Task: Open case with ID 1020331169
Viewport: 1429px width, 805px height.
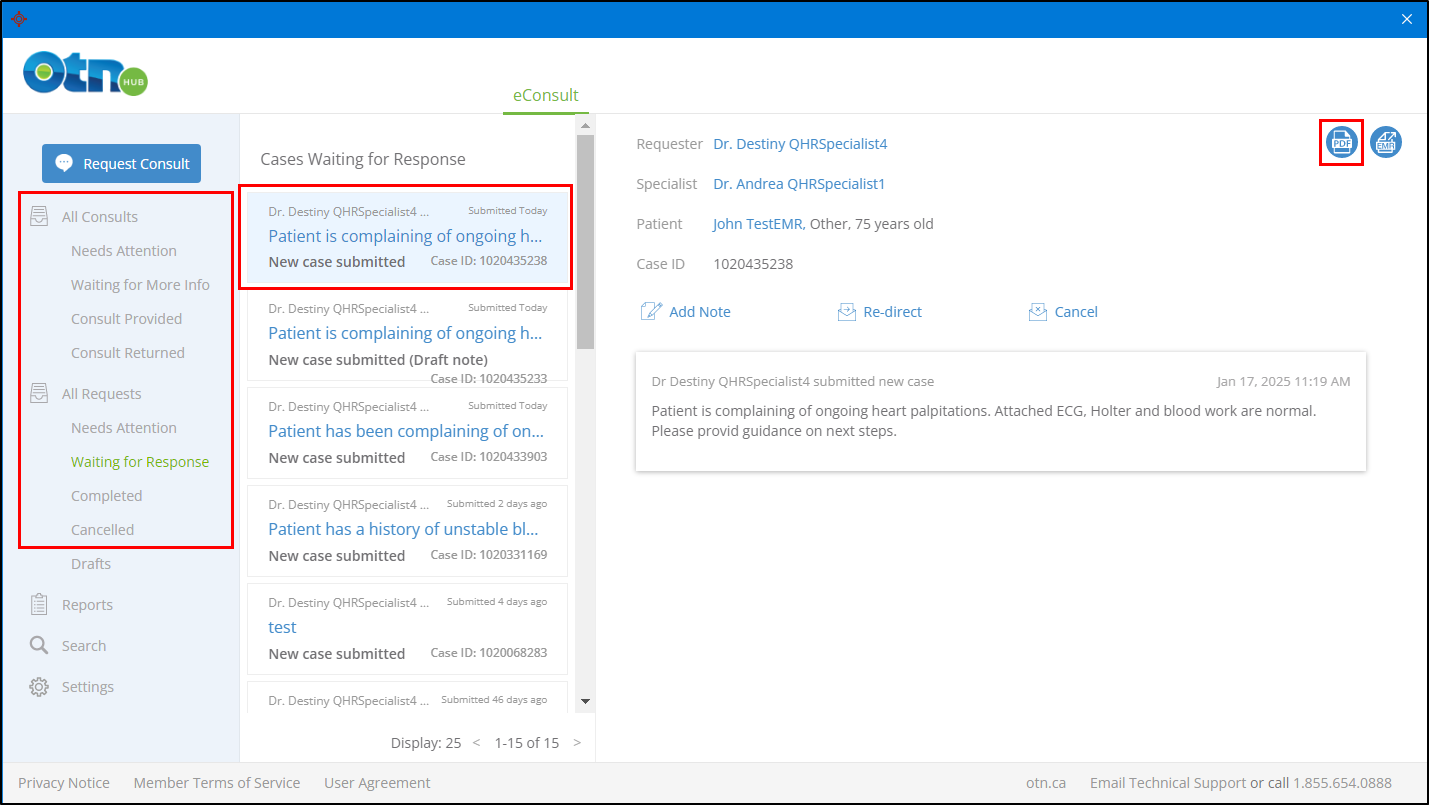Action: tap(406, 529)
